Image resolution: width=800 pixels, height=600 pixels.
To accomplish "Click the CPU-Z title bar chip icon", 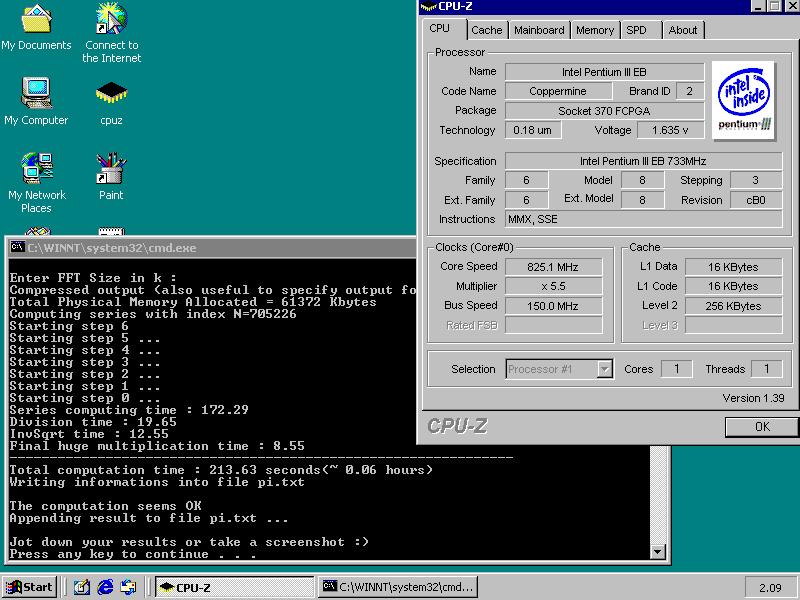I will point(428,6).
